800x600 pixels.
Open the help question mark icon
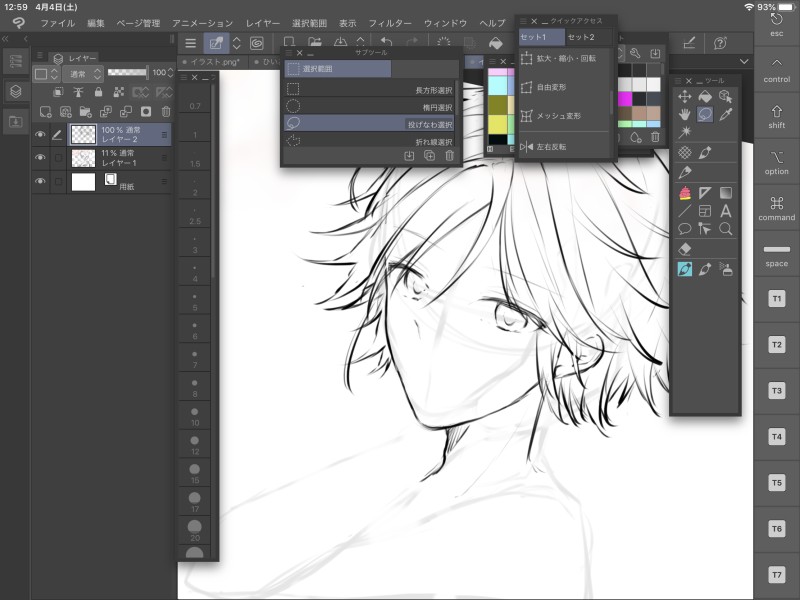tap(720, 43)
